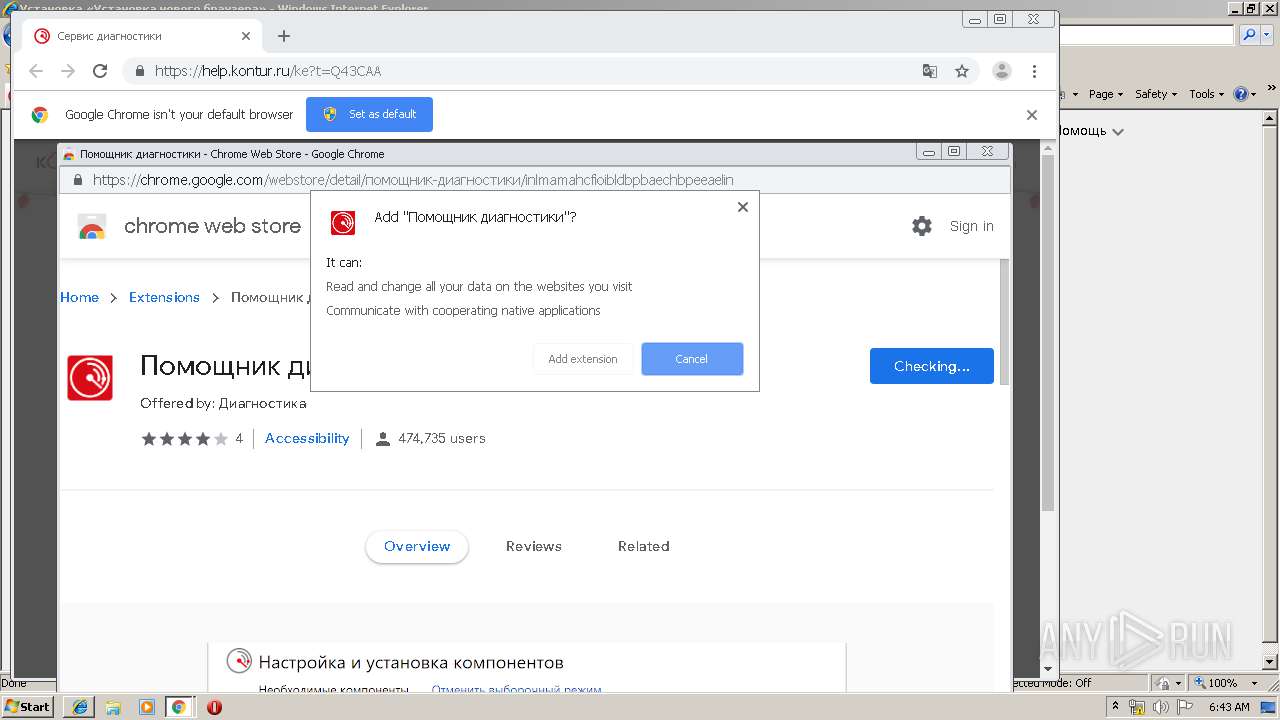The height and width of the screenshot is (720, 1280).
Task: Click the tray action center flag
Action: [1183, 707]
